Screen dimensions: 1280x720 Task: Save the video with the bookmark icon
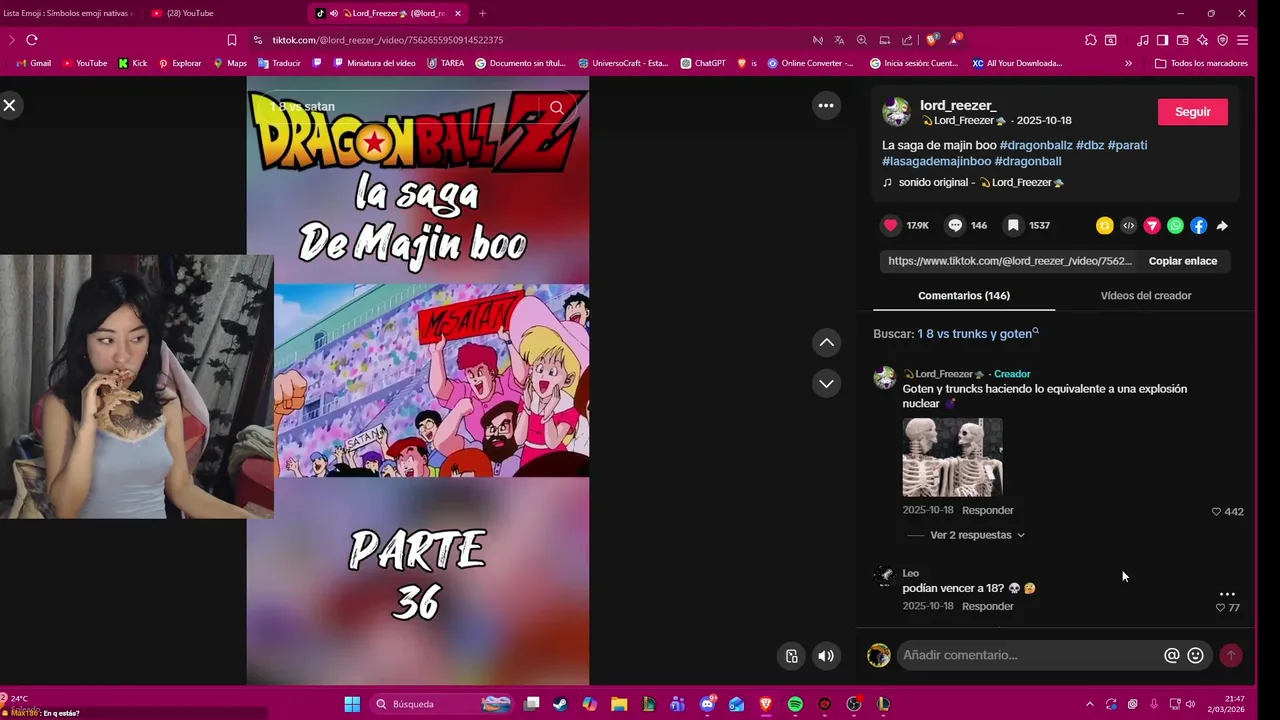pos(1013,226)
